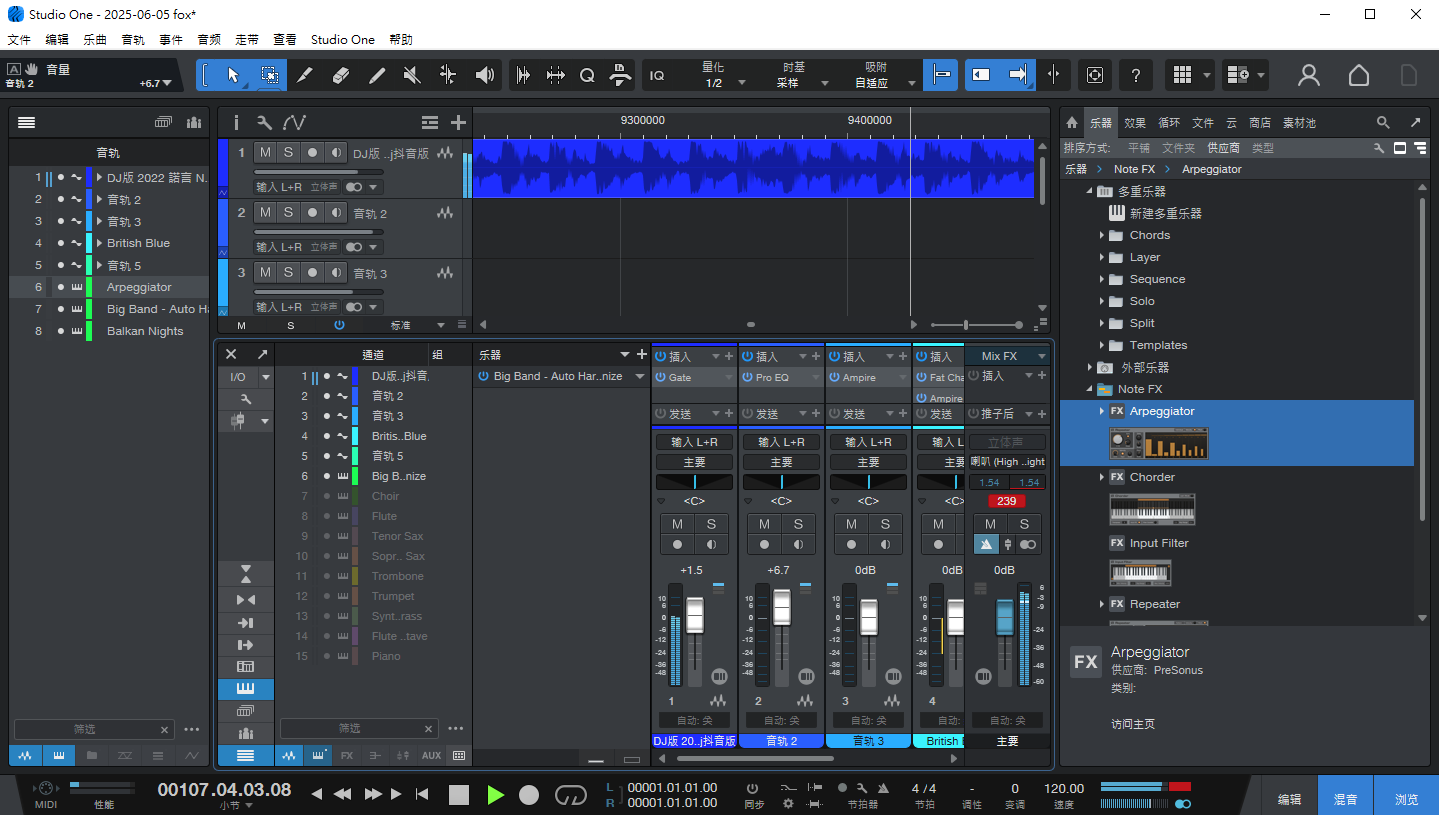Click the 访问主页 link
This screenshot has height=815, width=1439.
pos(1133,724)
